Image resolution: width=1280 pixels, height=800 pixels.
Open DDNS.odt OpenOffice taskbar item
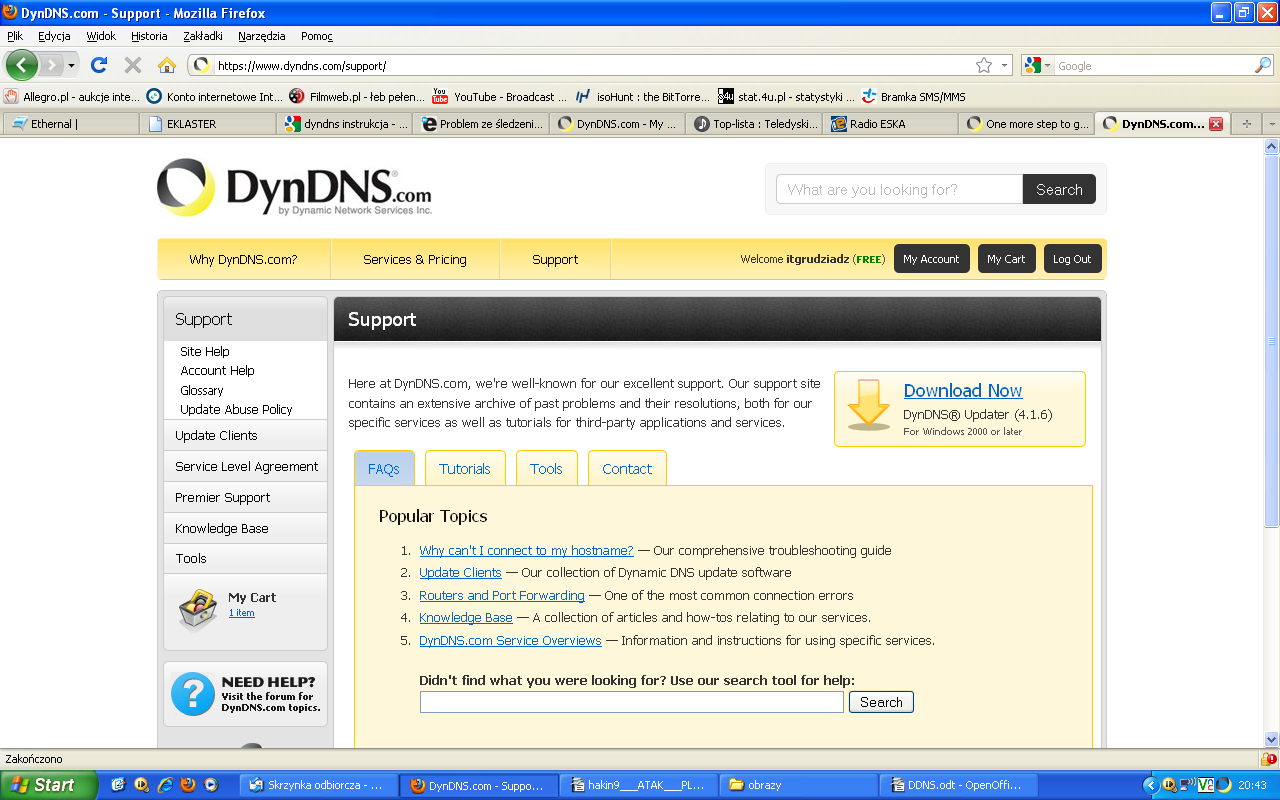(x=958, y=785)
